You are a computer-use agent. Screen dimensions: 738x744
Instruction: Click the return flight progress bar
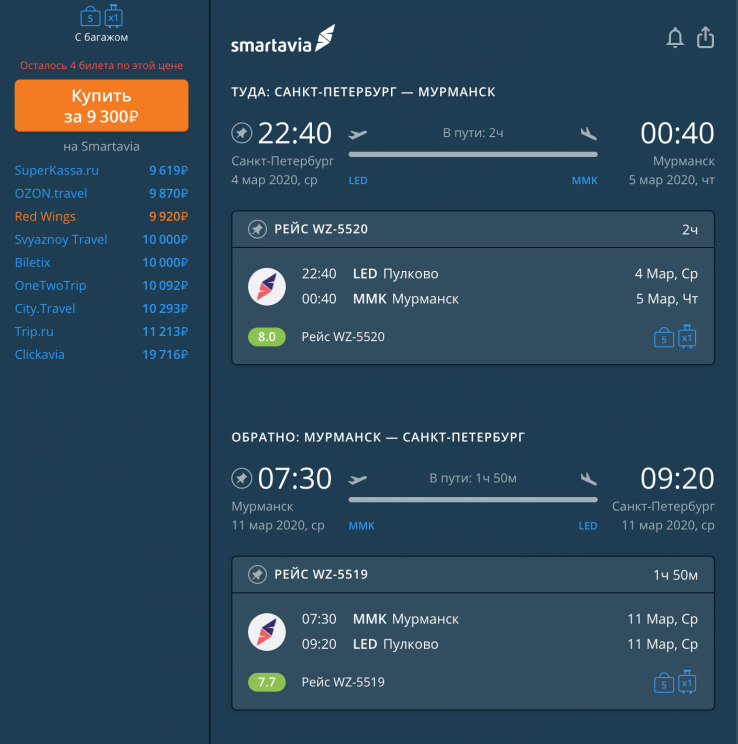point(473,500)
